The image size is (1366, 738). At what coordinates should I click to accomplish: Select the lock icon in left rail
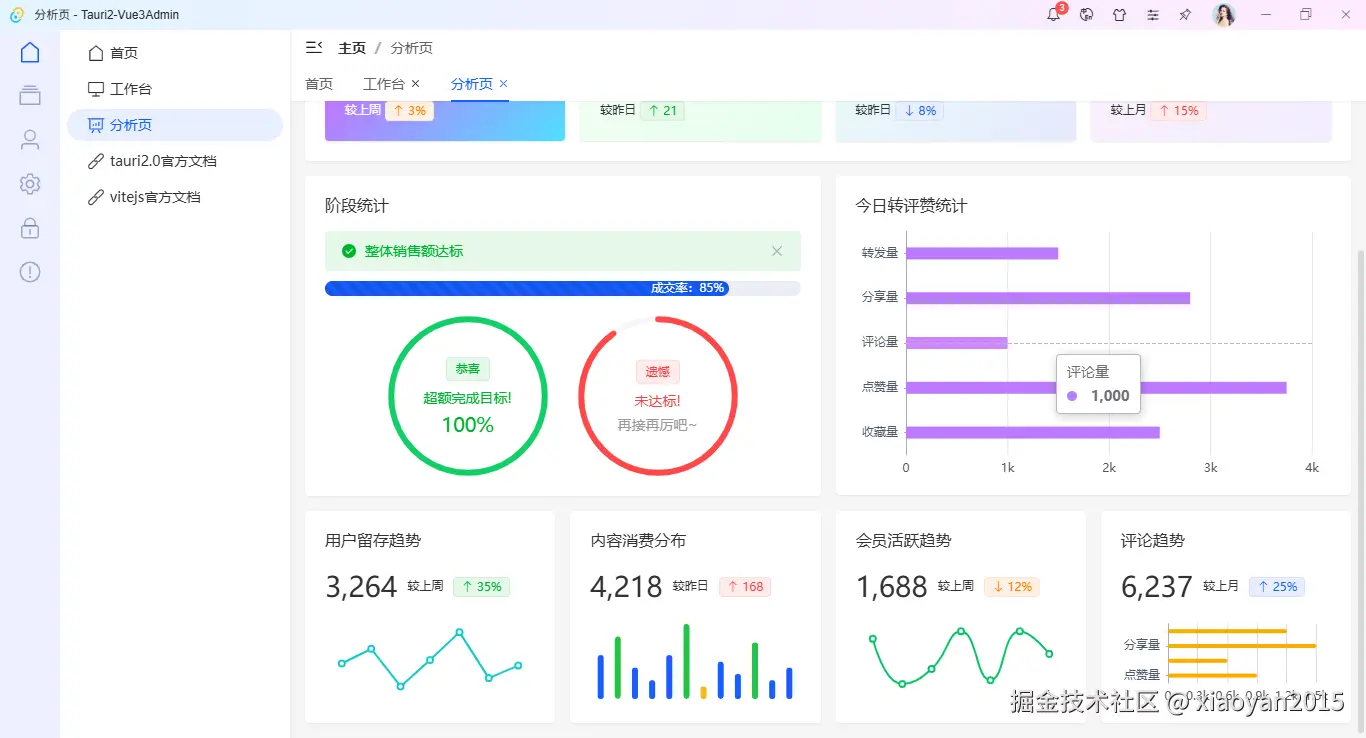pyautogui.click(x=30, y=228)
